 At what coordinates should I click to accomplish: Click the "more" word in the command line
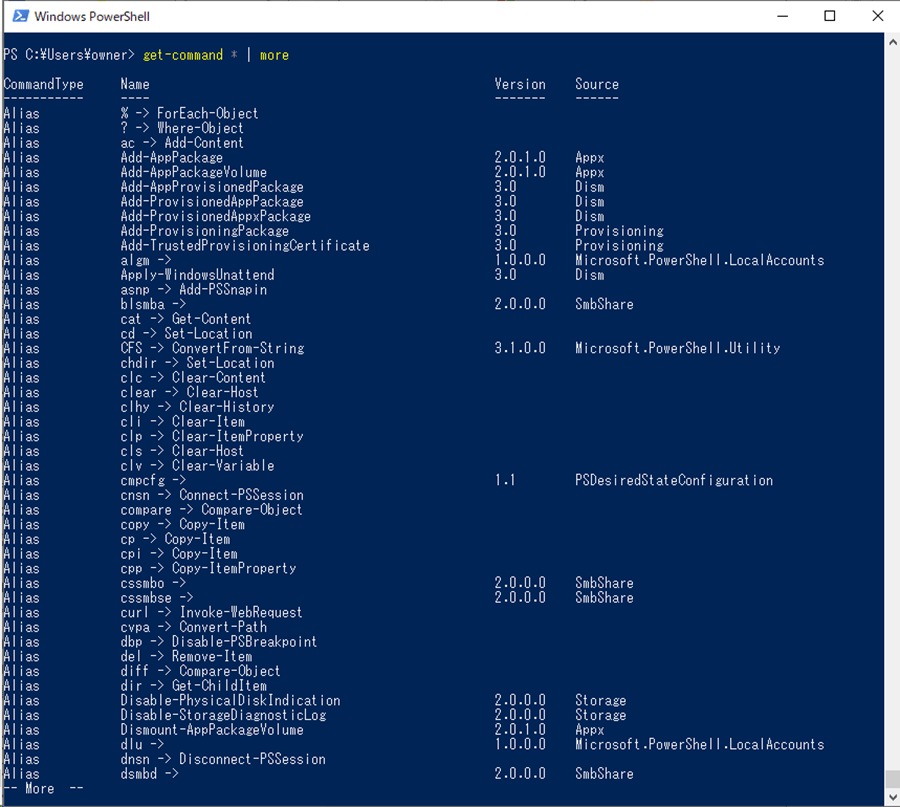click(274, 55)
